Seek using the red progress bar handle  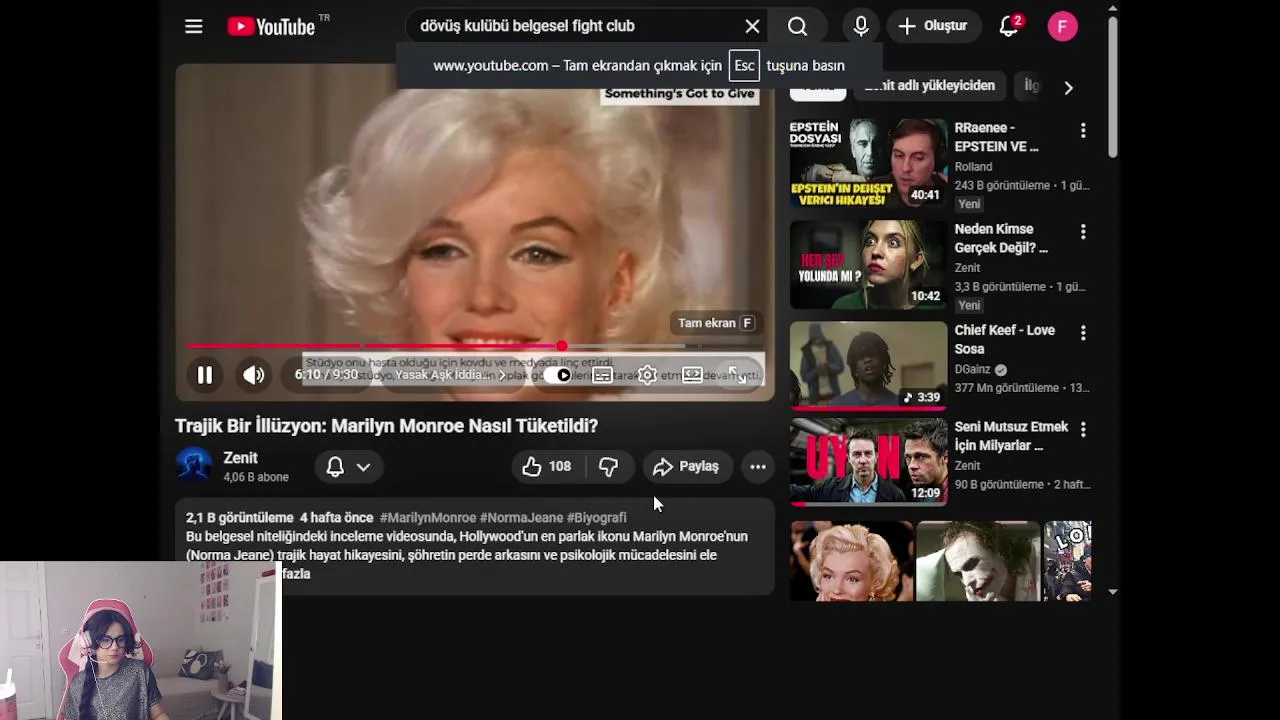[x=562, y=346]
